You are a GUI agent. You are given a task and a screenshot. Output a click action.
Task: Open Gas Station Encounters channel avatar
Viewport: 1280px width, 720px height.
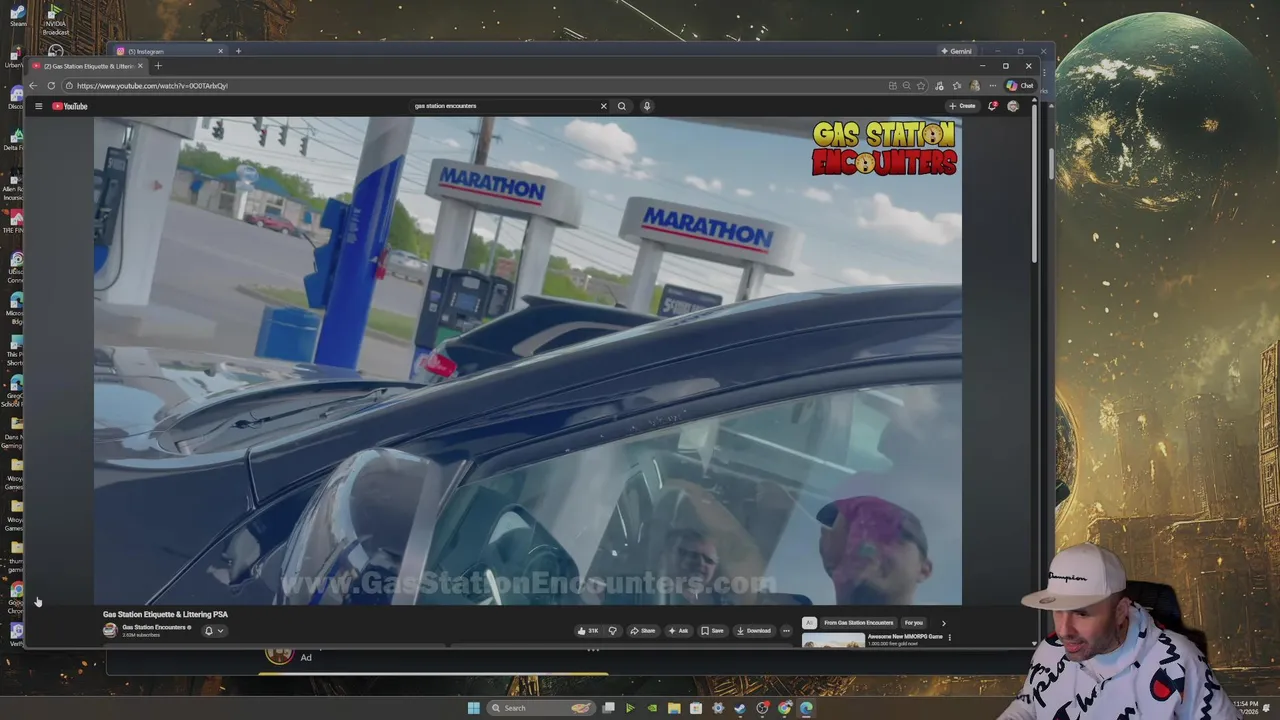tap(110, 630)
